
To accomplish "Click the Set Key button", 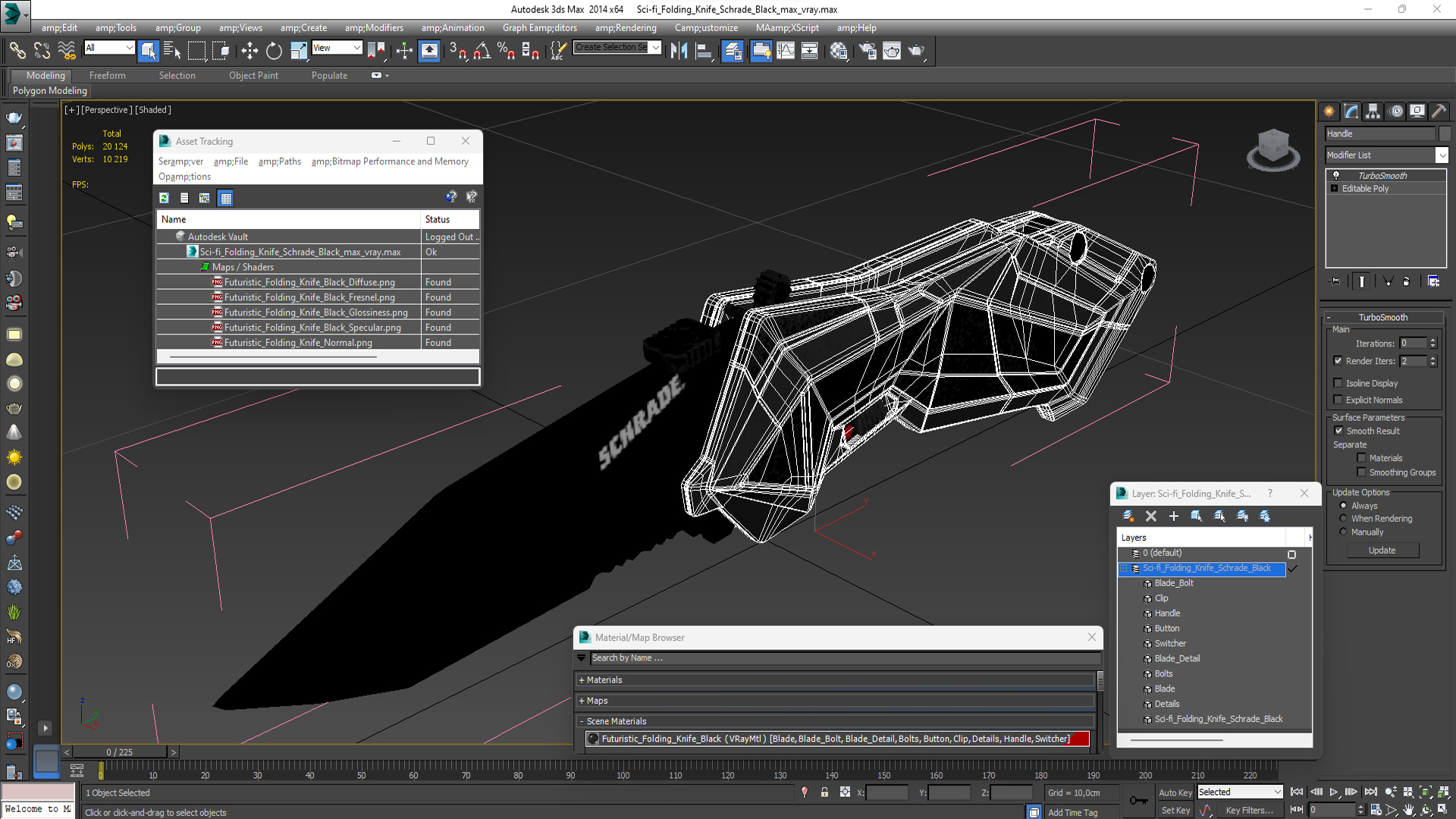I will (1175, 811).
